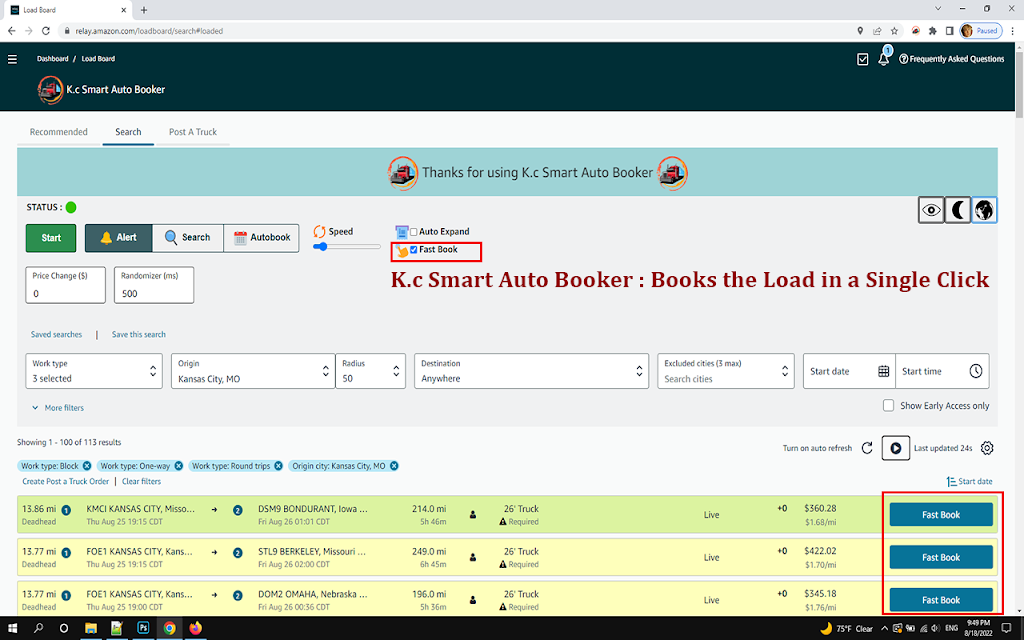Click stop 1 badge on KMCI Kansas City row
The image size is (1024, 640).
pos(66,510)
